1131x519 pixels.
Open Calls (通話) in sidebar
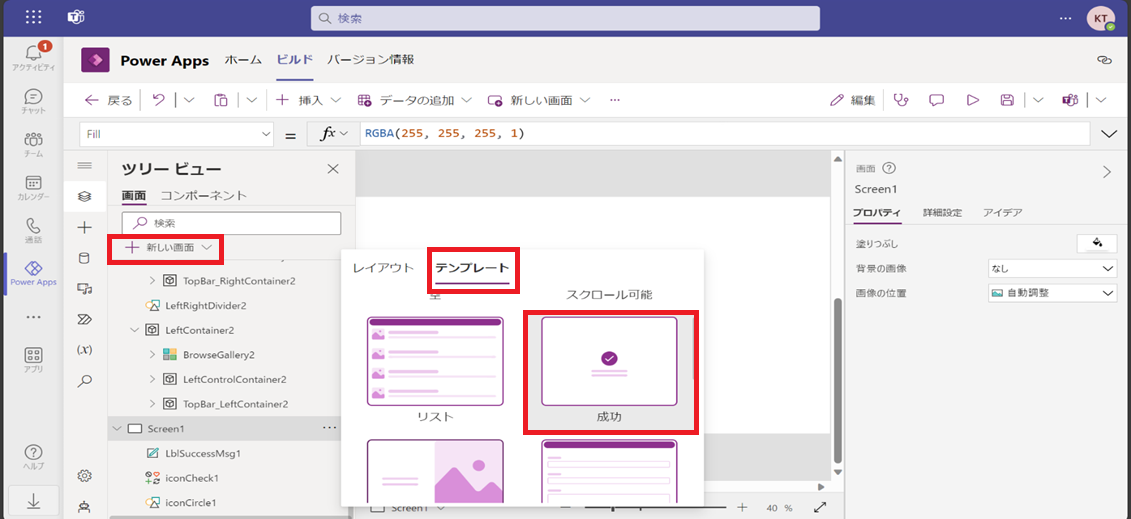click(x=33, y=231)
